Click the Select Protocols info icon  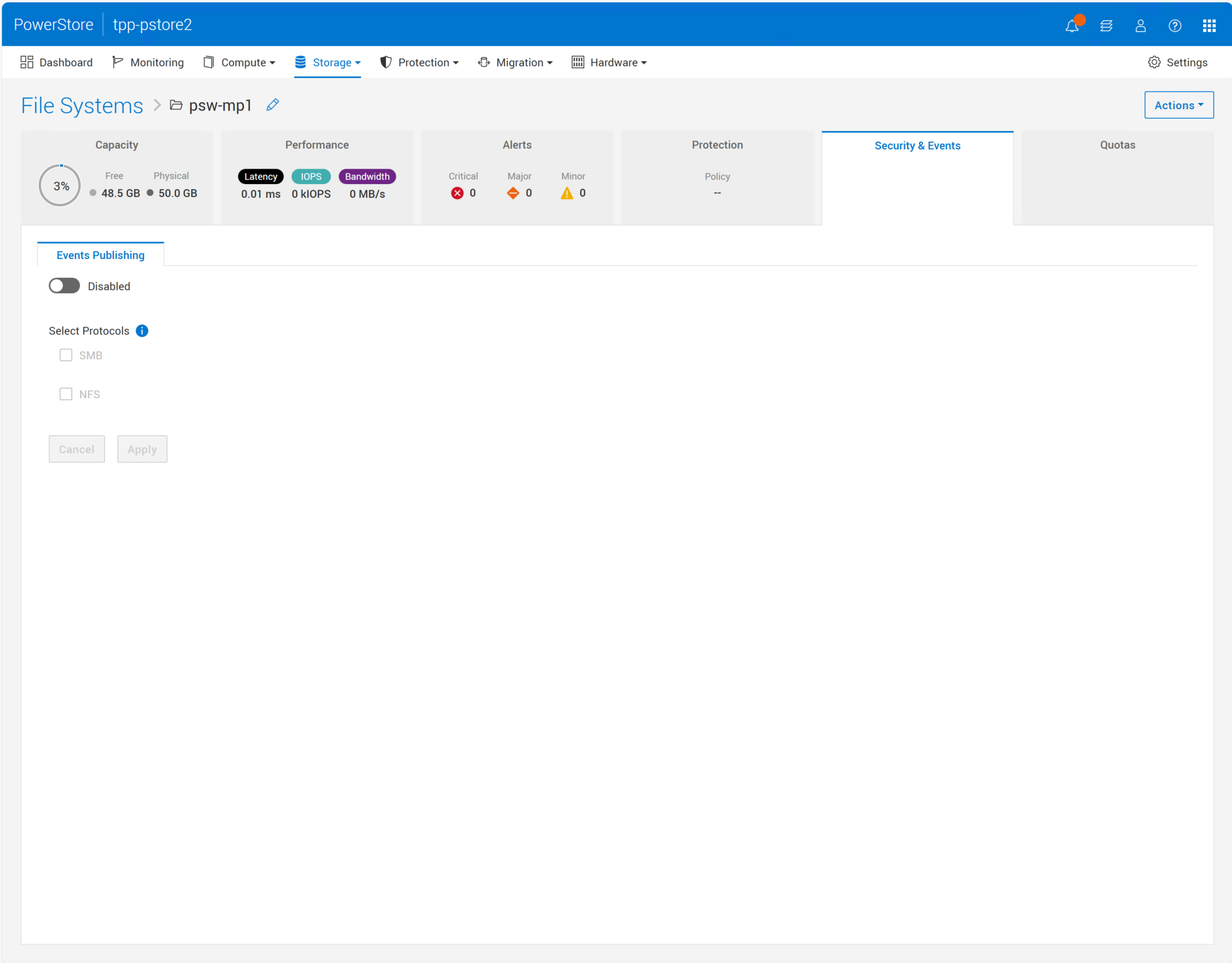[x=142, y=331]
